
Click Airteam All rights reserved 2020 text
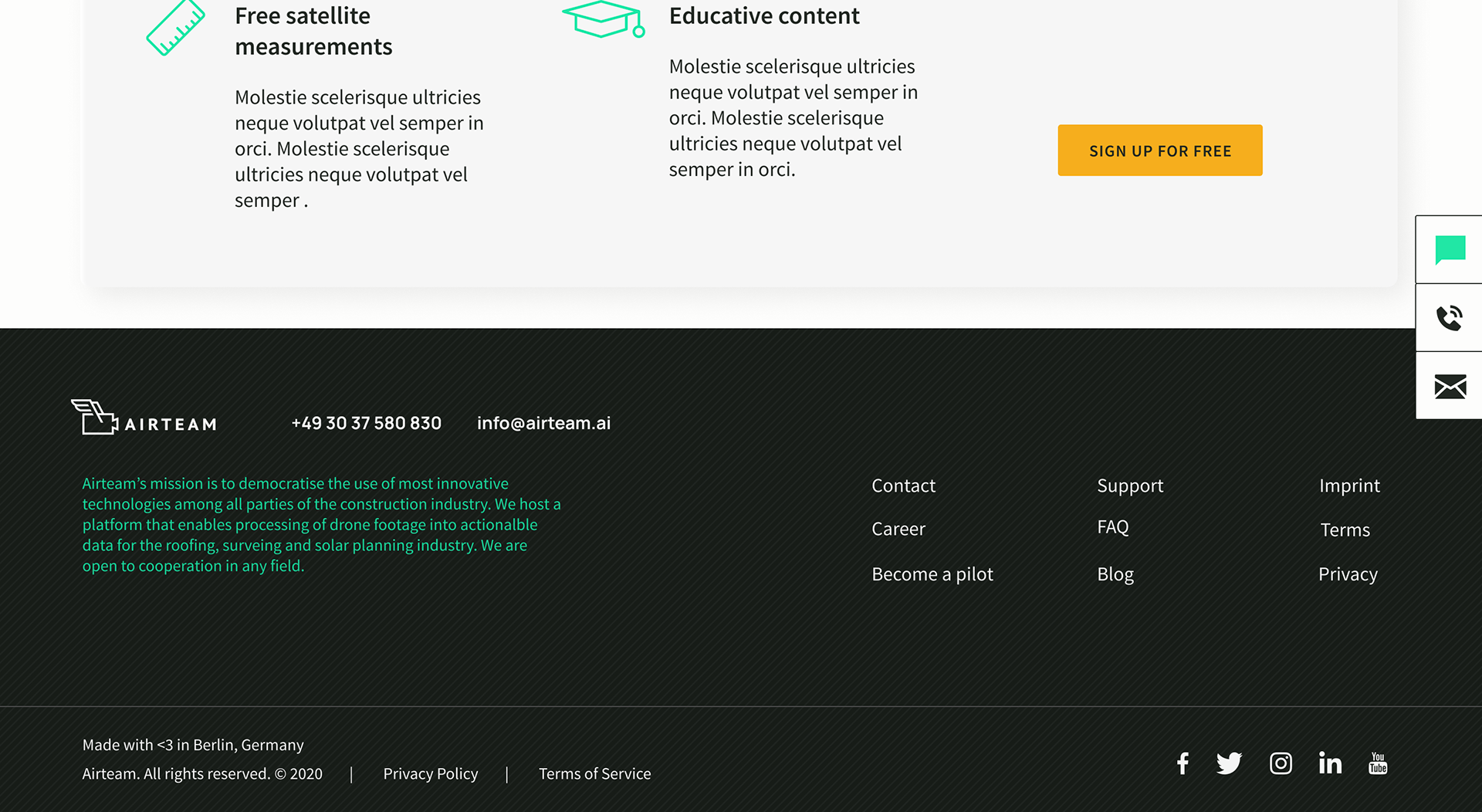[x=202, y=773]
